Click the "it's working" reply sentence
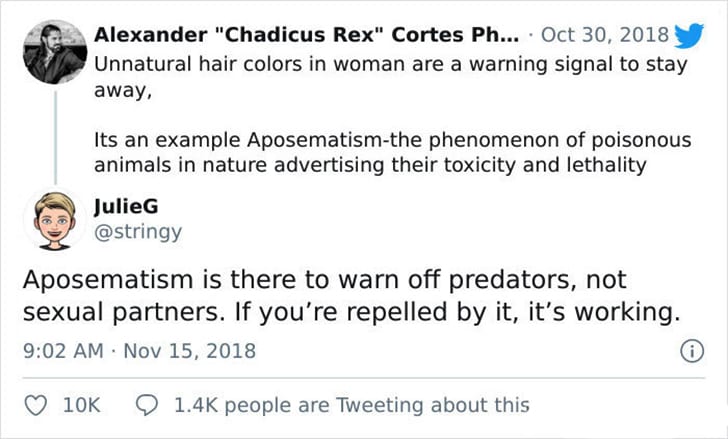728x439 pixels. point(457,312)
